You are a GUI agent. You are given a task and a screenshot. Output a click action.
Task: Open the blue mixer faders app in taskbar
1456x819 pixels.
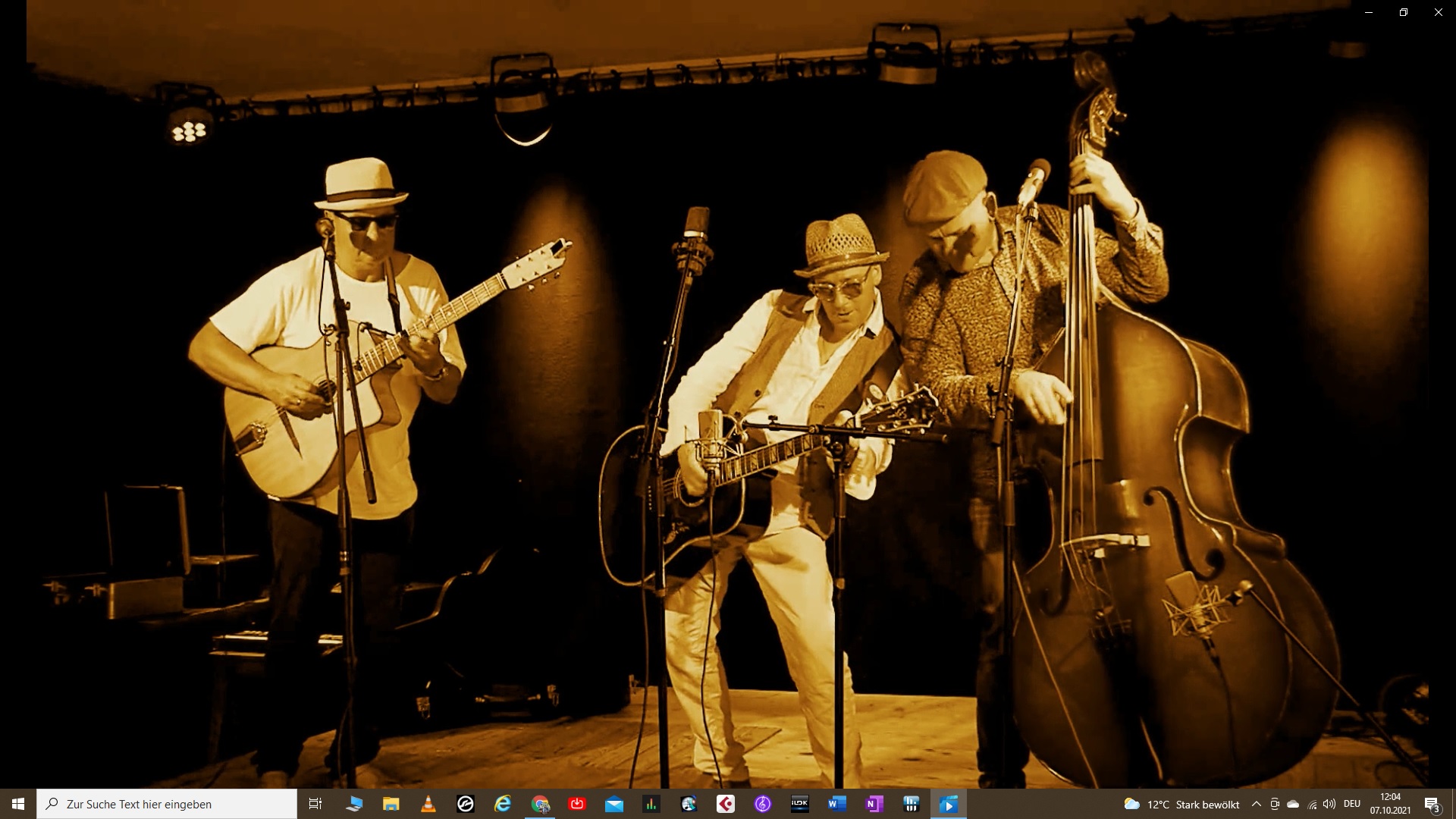pyautogui.click(x=912, y=804)
